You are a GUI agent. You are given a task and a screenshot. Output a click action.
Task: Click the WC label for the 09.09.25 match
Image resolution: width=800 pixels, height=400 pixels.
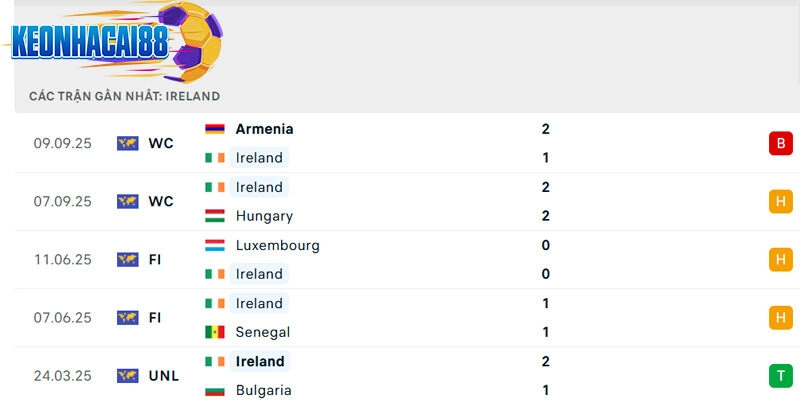pos(161,144)
